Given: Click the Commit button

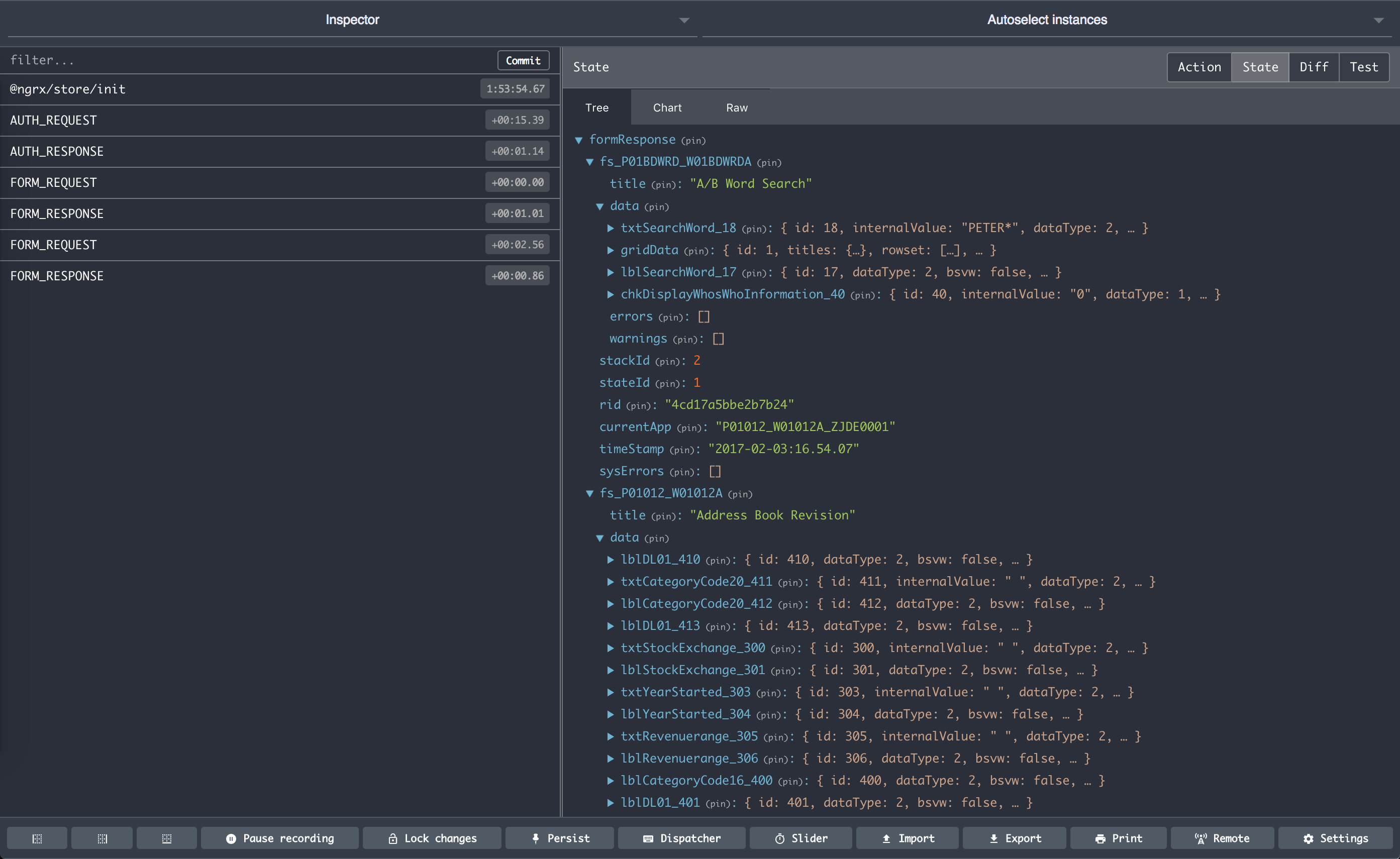Looking at the screenshot, I should pos(523,60).
